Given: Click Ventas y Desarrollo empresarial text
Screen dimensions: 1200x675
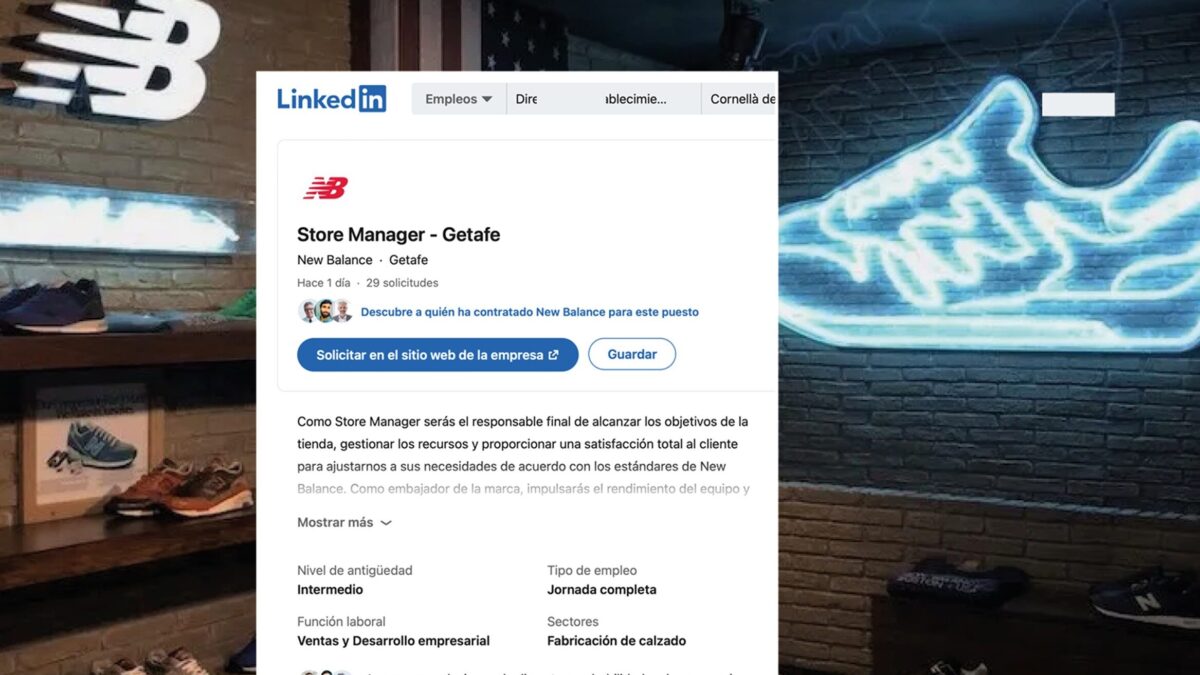Looking at the screenshot, I should point(393,641).
